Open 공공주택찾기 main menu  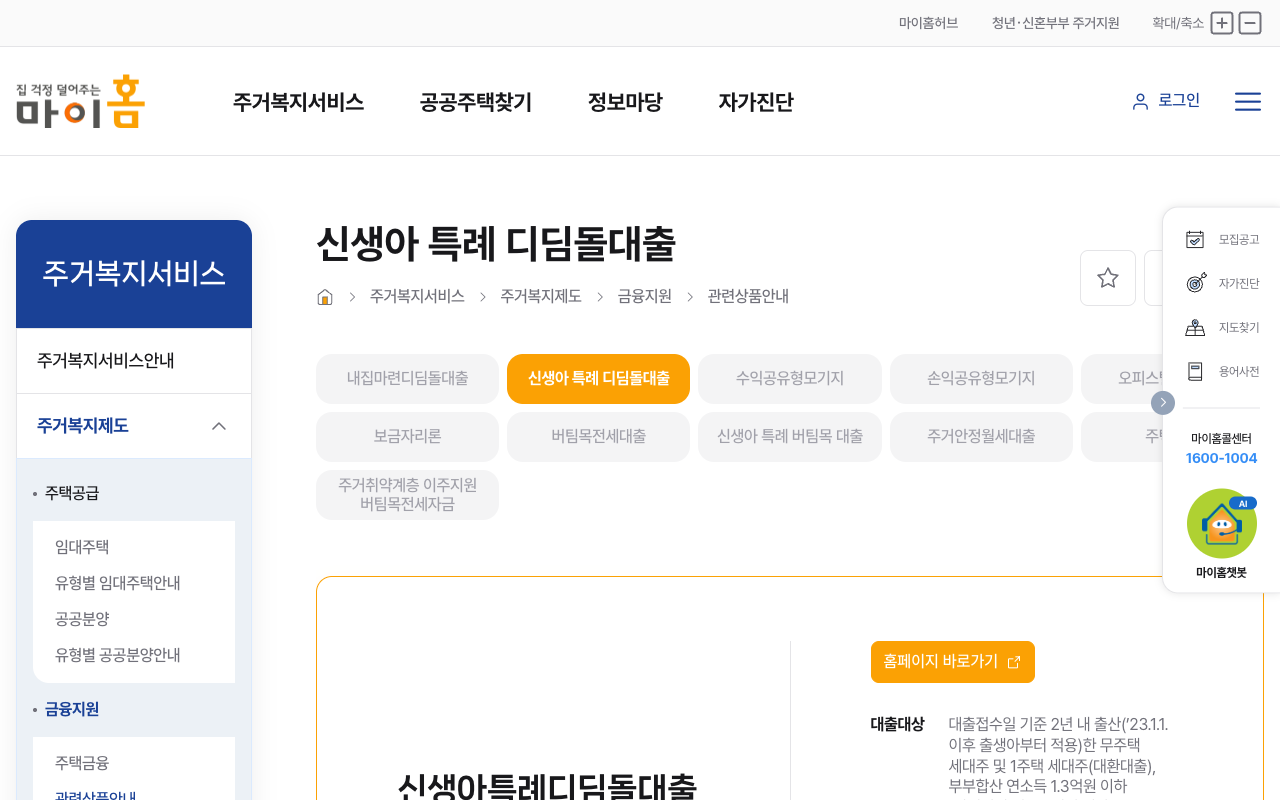(476, 102)
